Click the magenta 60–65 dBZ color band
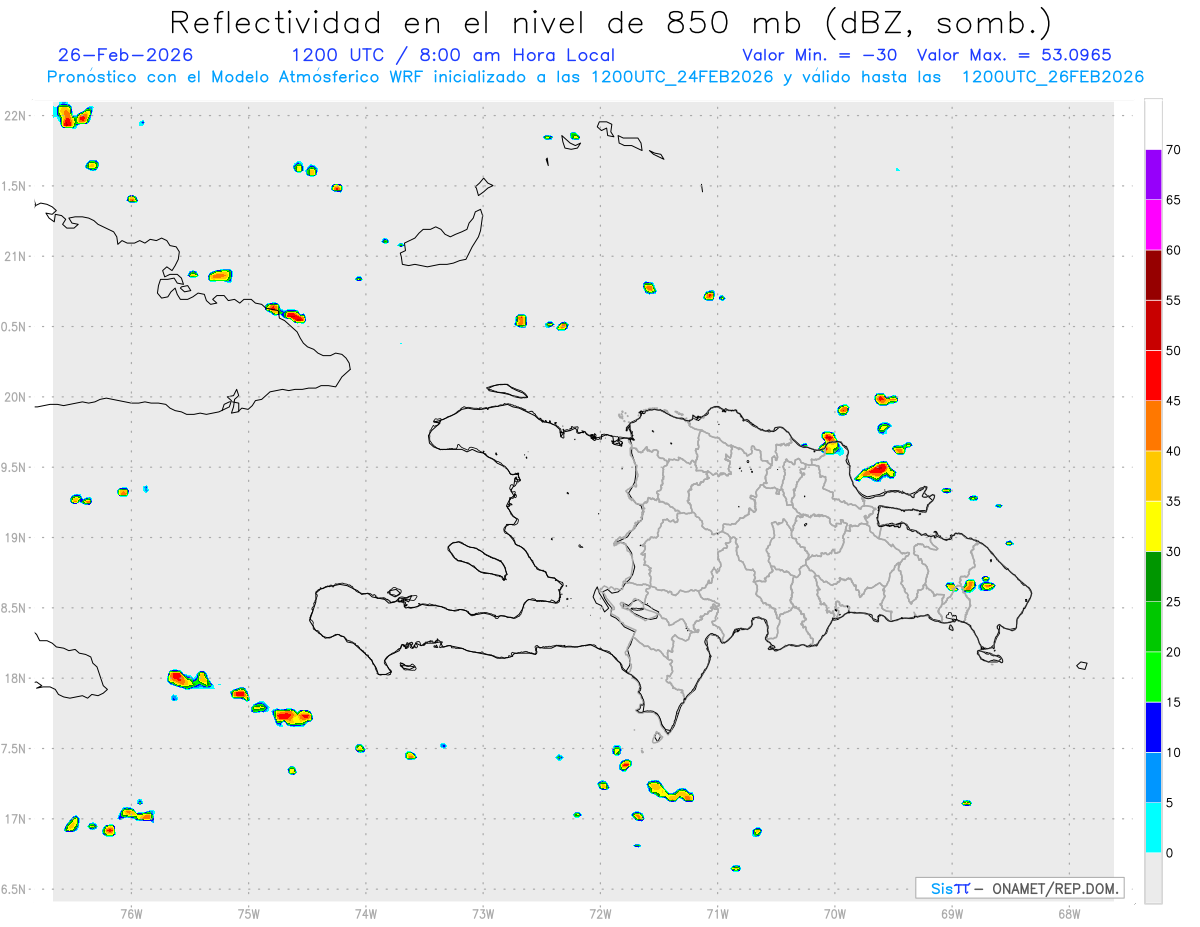This screenshot has height=927, width=1200. tap(1153, 224)
